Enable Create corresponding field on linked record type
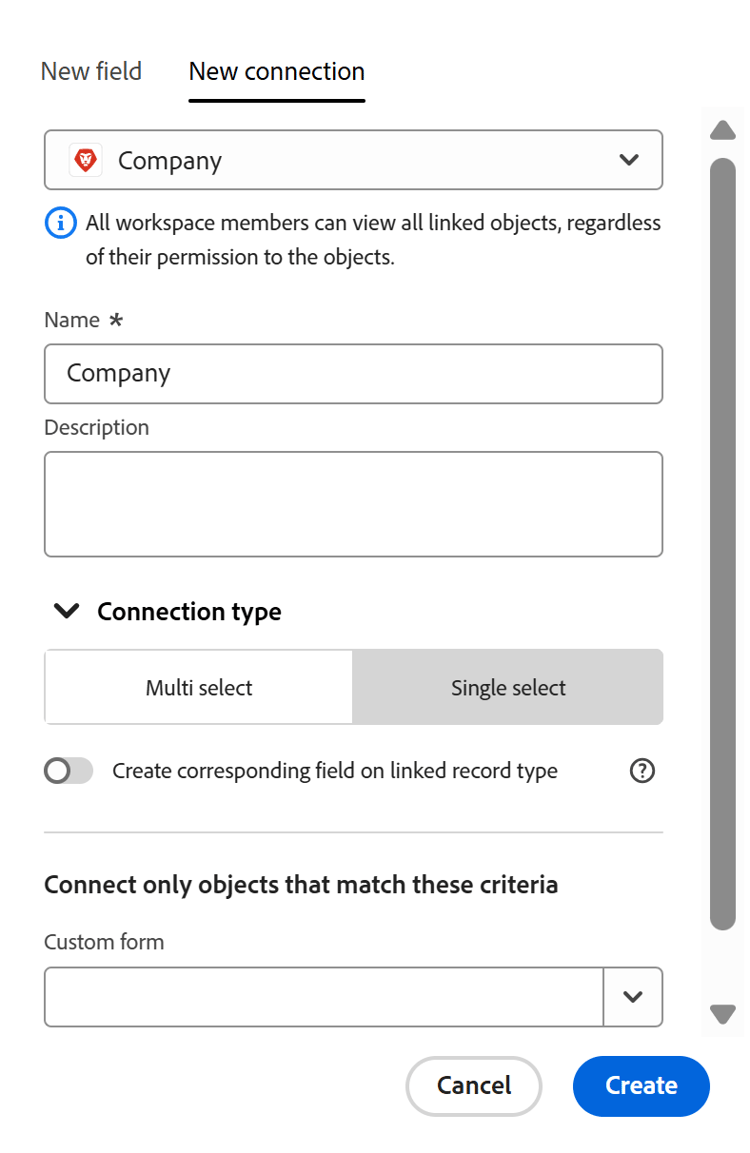Image resolution: width=750 pixels, height=1153 pixels. 68,770
